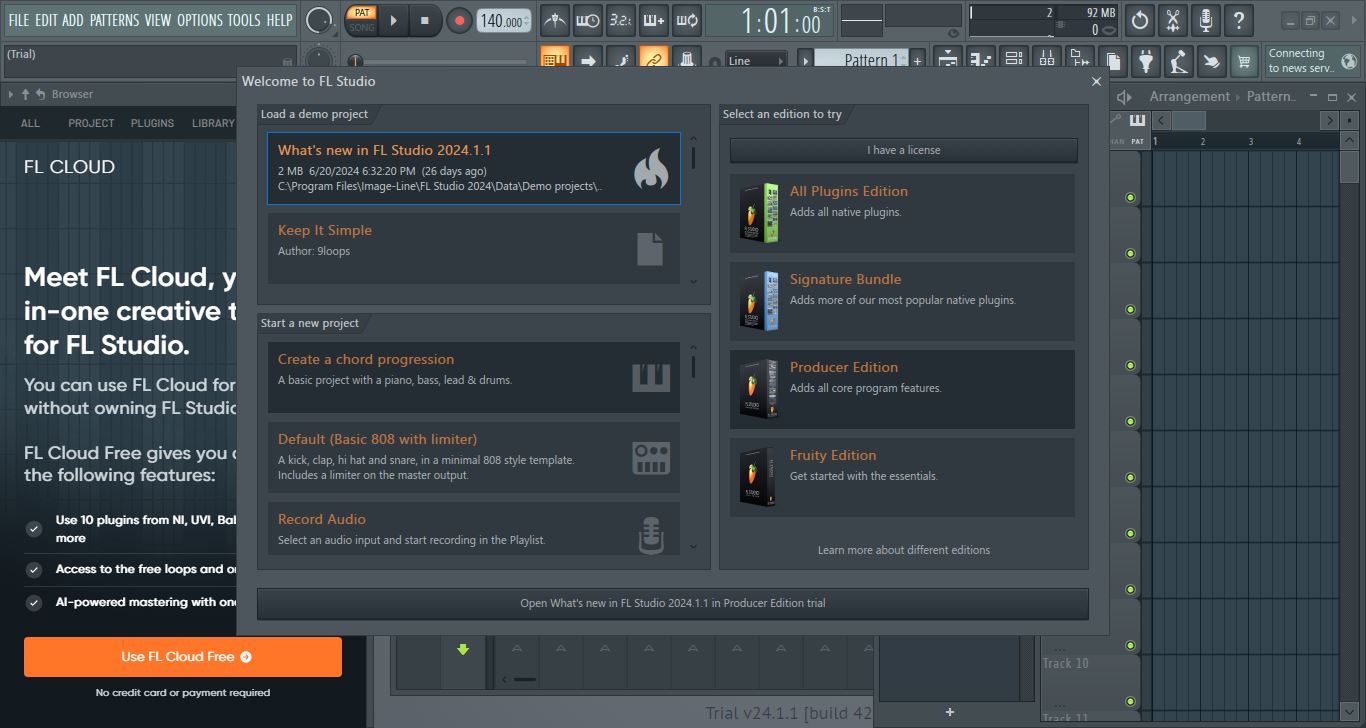Open the tempo tapper hammer icon
1366x728 pixels.
[1179, 61]
